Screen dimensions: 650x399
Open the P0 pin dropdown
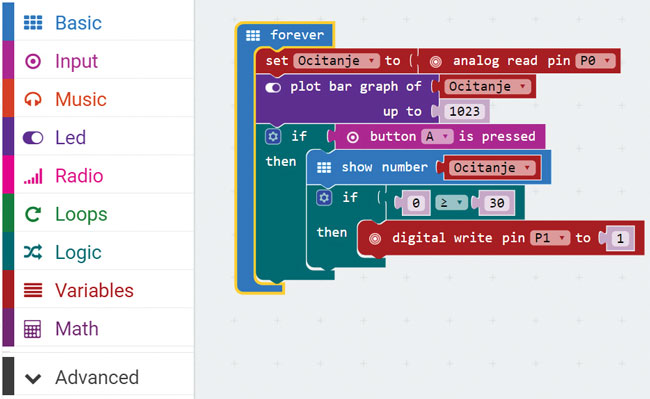(595, 61)
